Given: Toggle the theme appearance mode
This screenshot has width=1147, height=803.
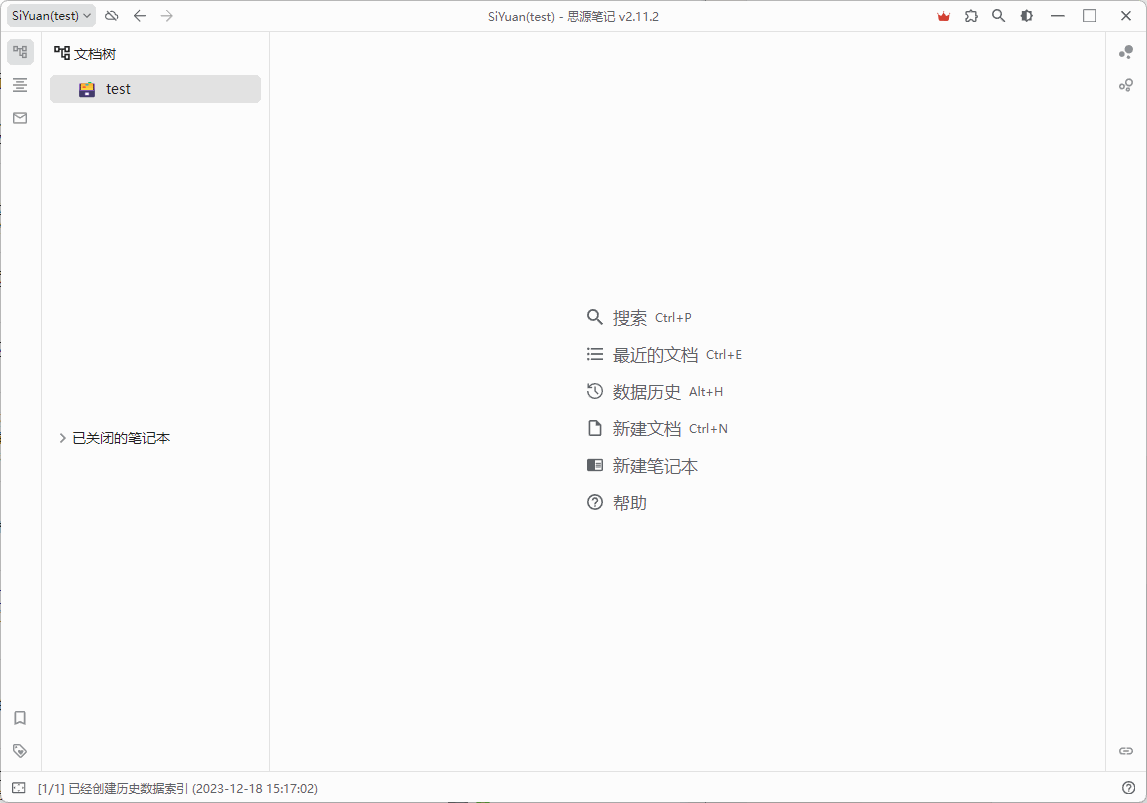Looking at the screenshot, I should point(1026,16).
